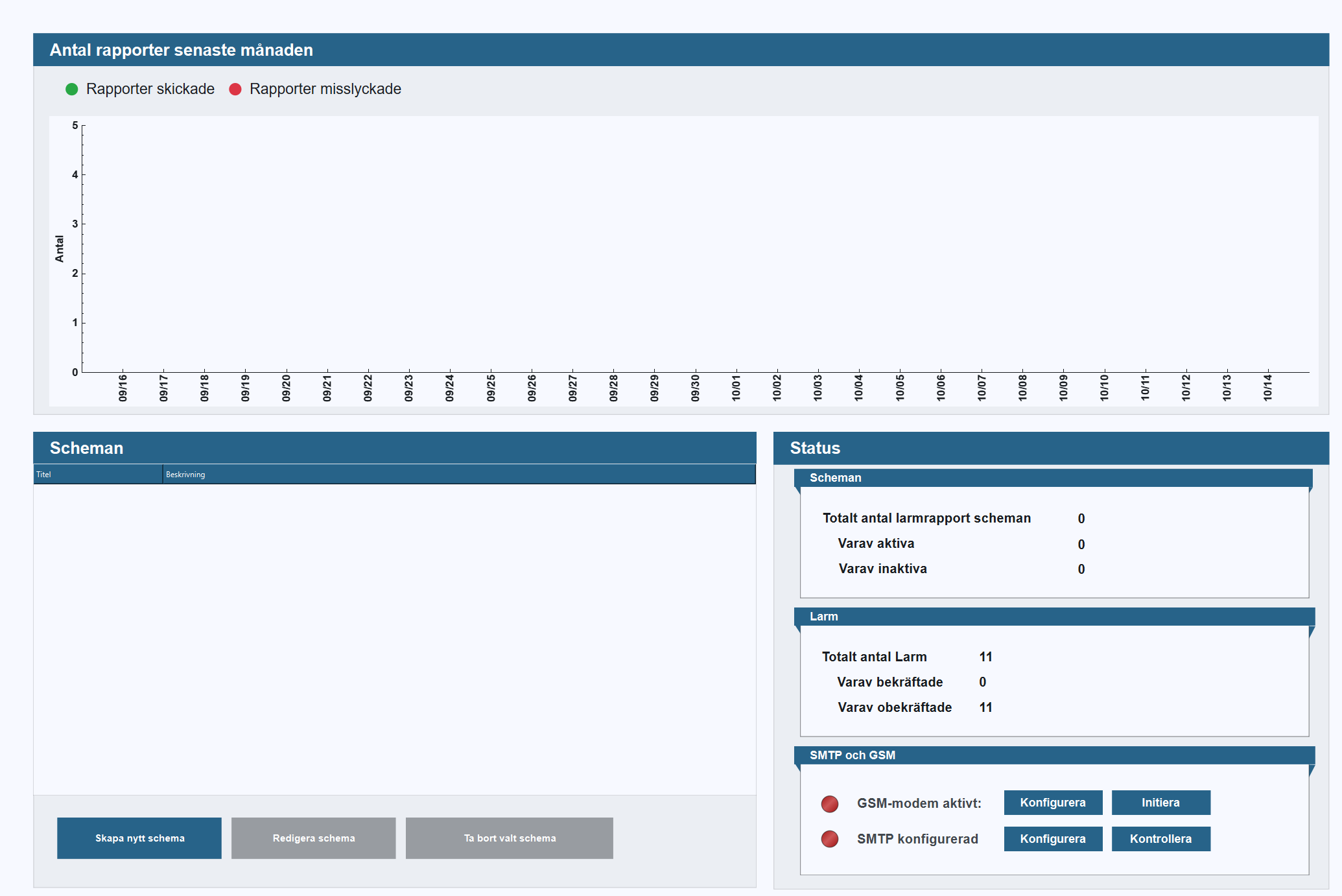The image size is (1342, 896).
Task: Click the red Rapporter misslyckade legend dot
Action: (x=235, y=89)
